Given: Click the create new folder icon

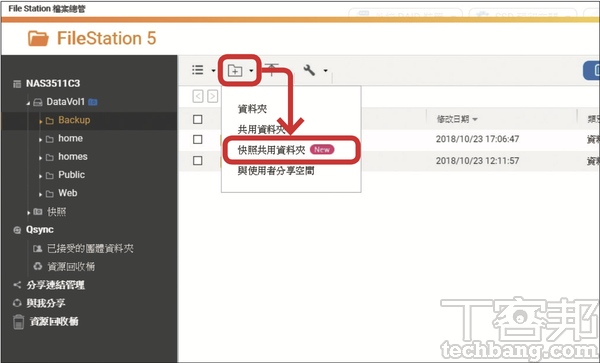Looking at the screenshot, I should click(x=235, y=70).
